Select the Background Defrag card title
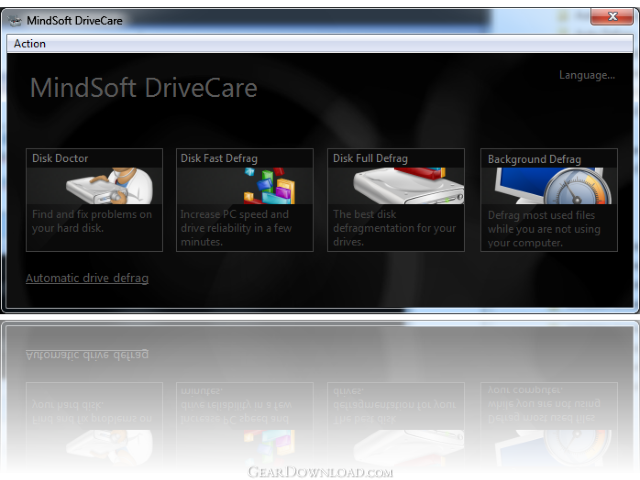The height and width of the screenshot is (480, 640). click(x=534, y=159)
